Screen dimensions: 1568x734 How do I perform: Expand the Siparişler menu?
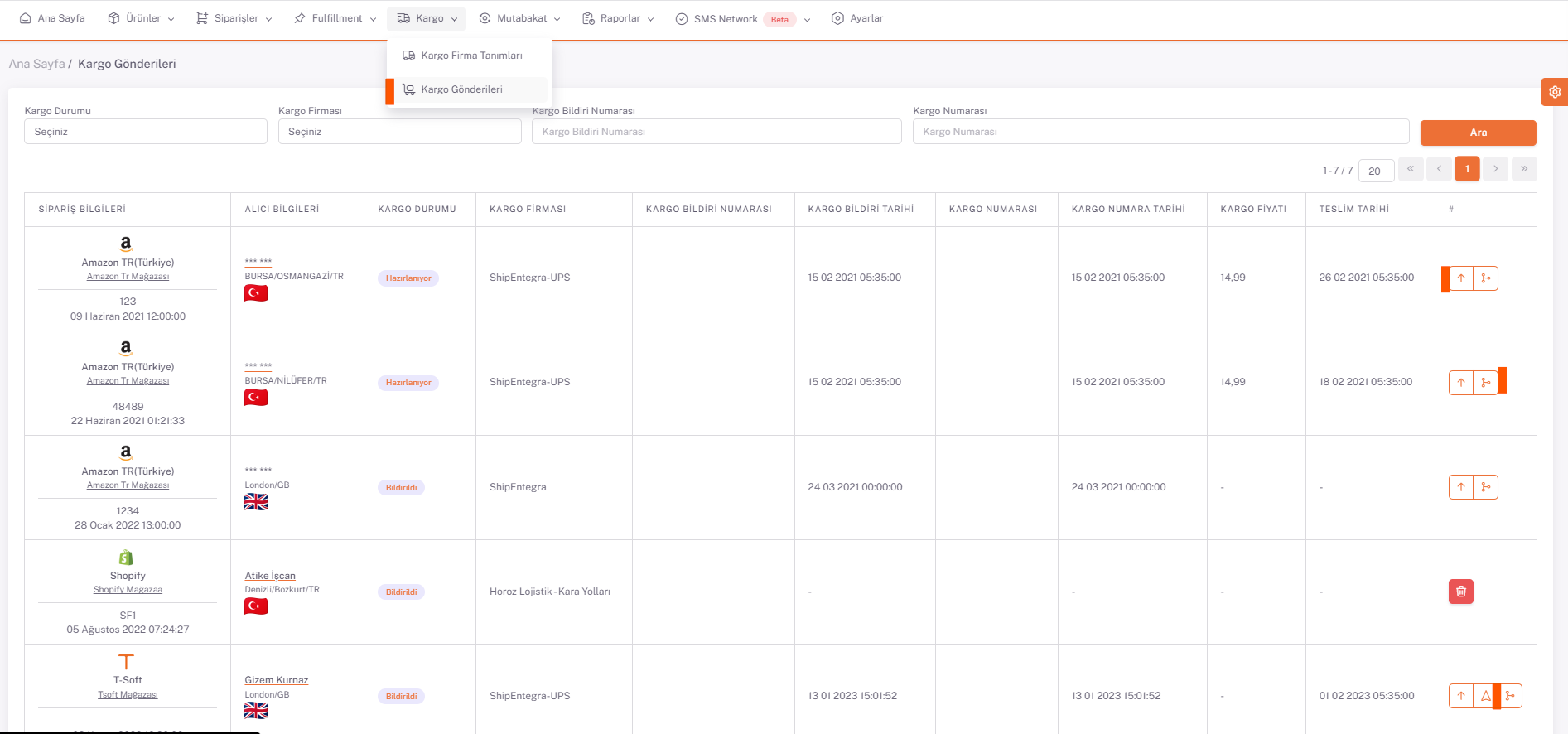(234, 18)
